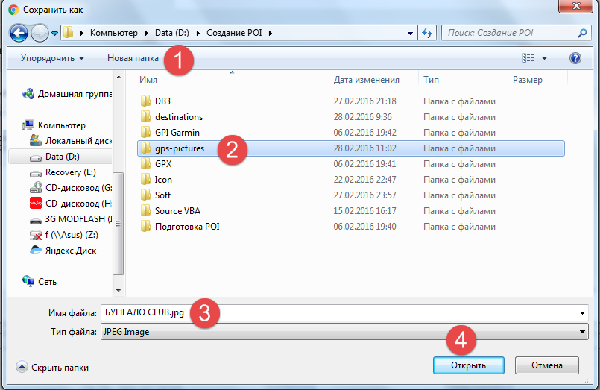The width and height of the screenshot is (600, 390).
Task: Click the Data (D:) breadcrumb segment
Action: tap(172, 33)
